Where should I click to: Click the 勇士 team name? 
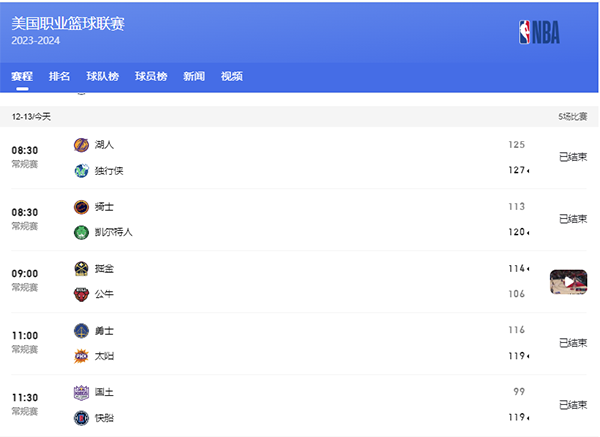tap(104, 331)
